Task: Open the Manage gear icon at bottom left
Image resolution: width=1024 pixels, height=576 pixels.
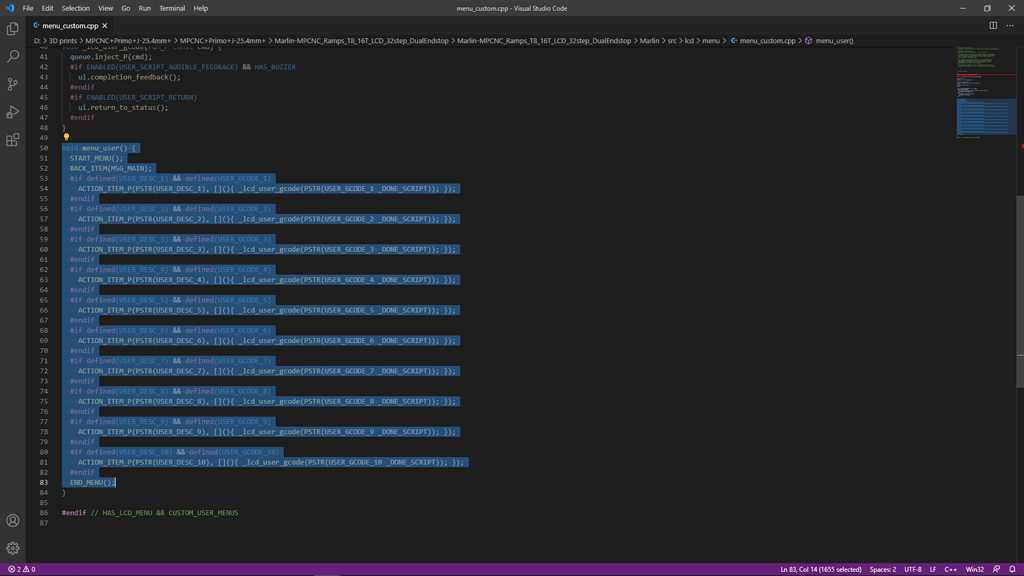Action: tap(12, 547)
